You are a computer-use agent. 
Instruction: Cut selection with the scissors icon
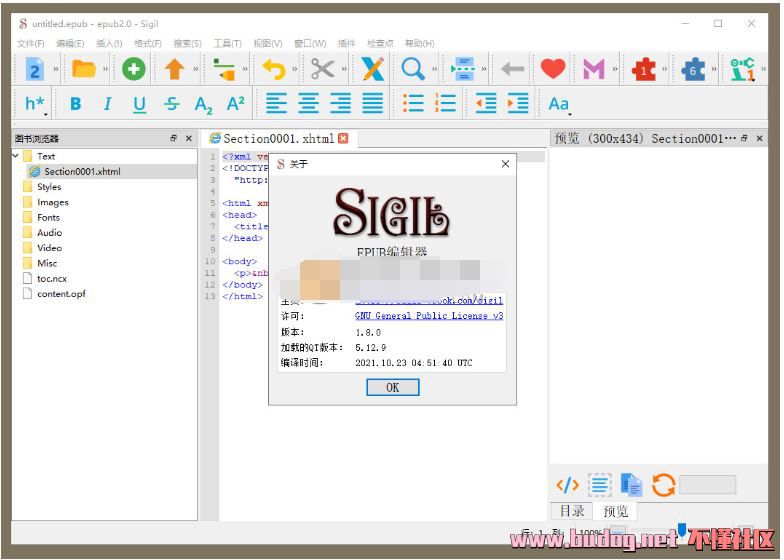point(322,69)
